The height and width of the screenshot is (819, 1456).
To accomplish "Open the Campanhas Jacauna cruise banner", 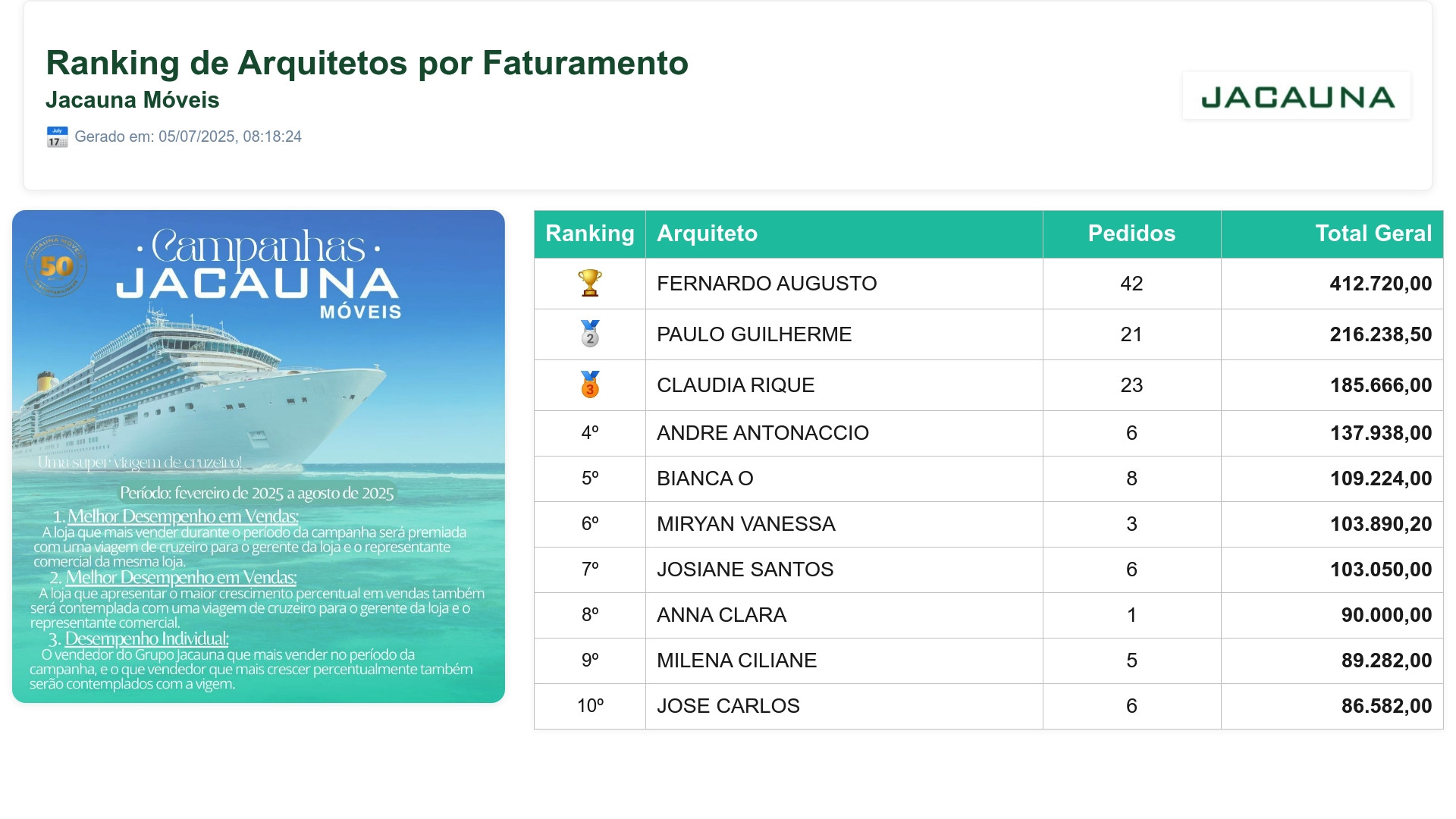I will coord(259,457).
